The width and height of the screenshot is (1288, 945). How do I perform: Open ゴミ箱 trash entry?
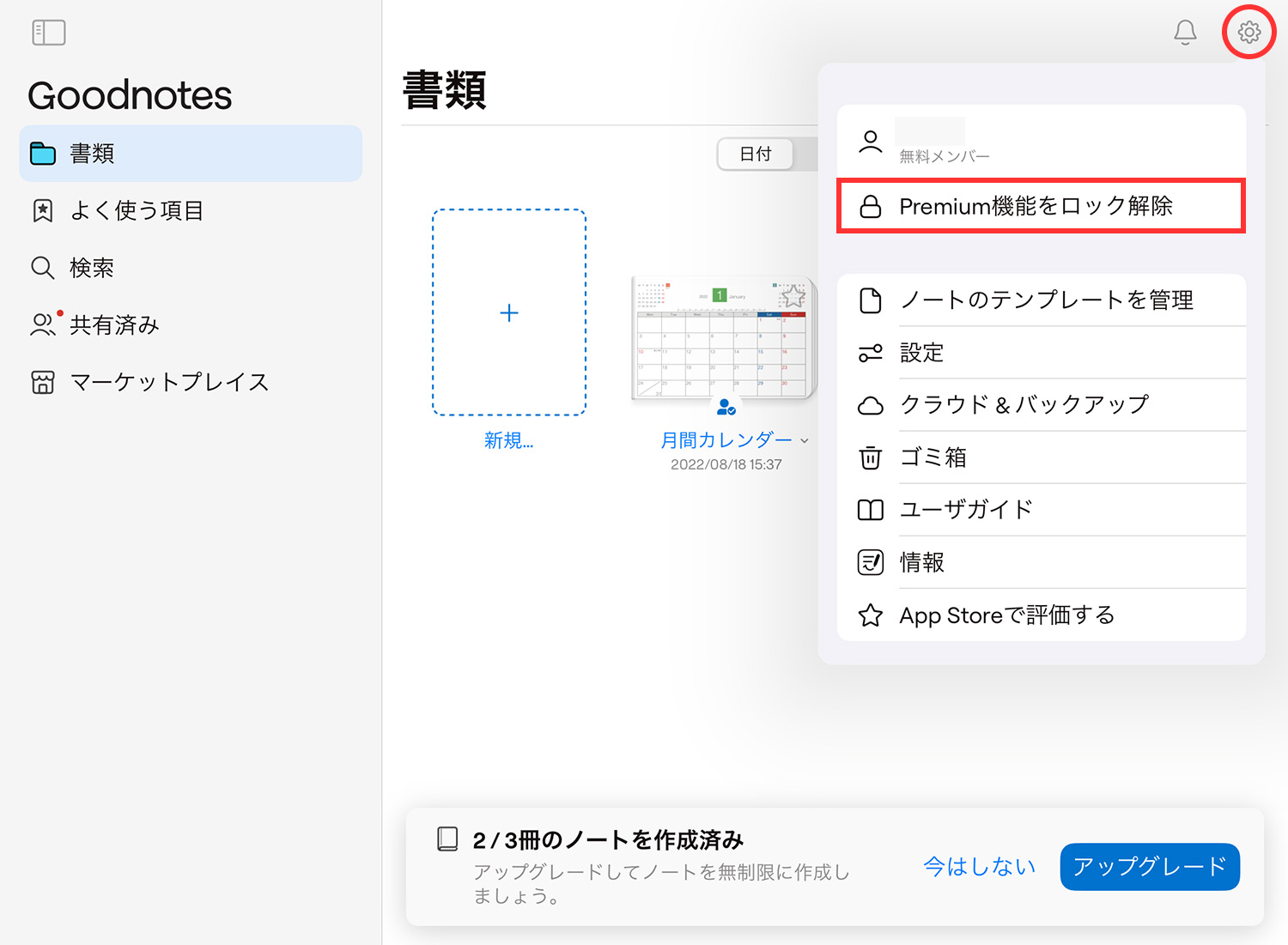coord(1041,457)
